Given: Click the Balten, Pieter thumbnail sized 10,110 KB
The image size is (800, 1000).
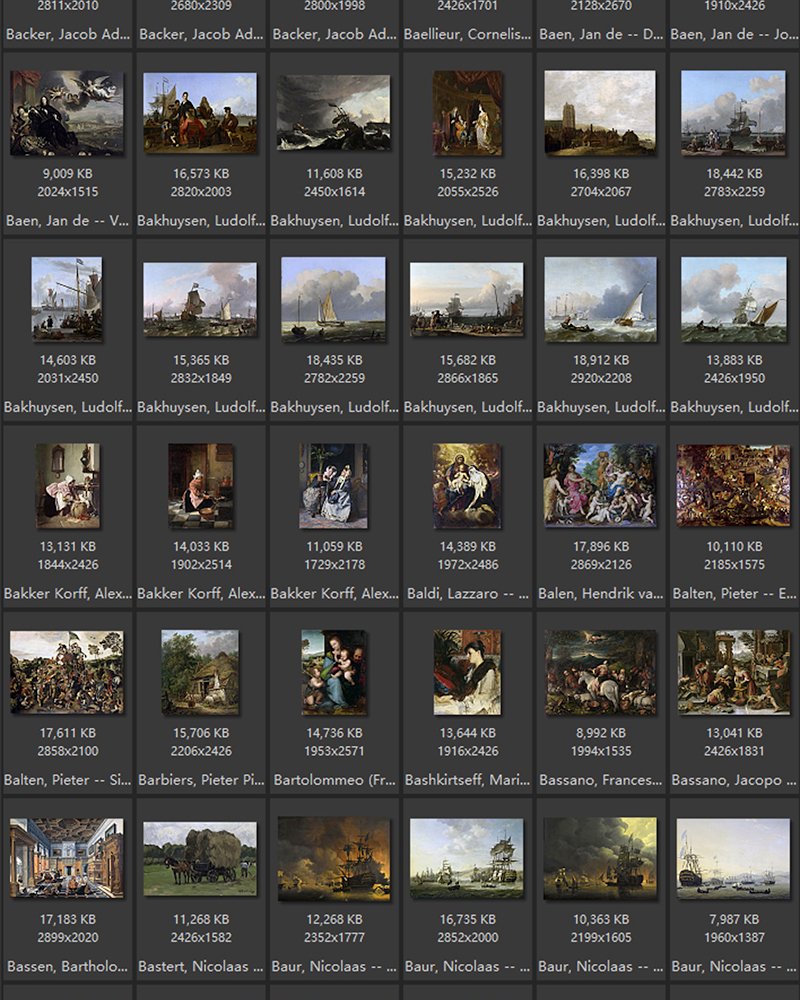Looking at the screenshot, I should pyautogui.click(x=733, y=486).
